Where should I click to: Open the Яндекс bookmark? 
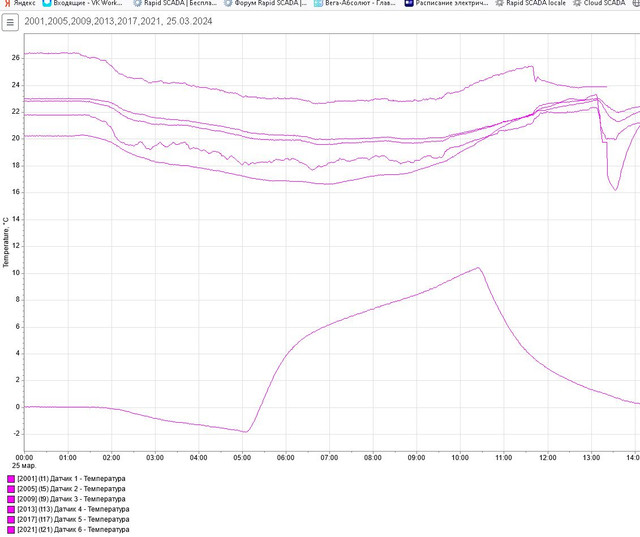pos(20,3)
